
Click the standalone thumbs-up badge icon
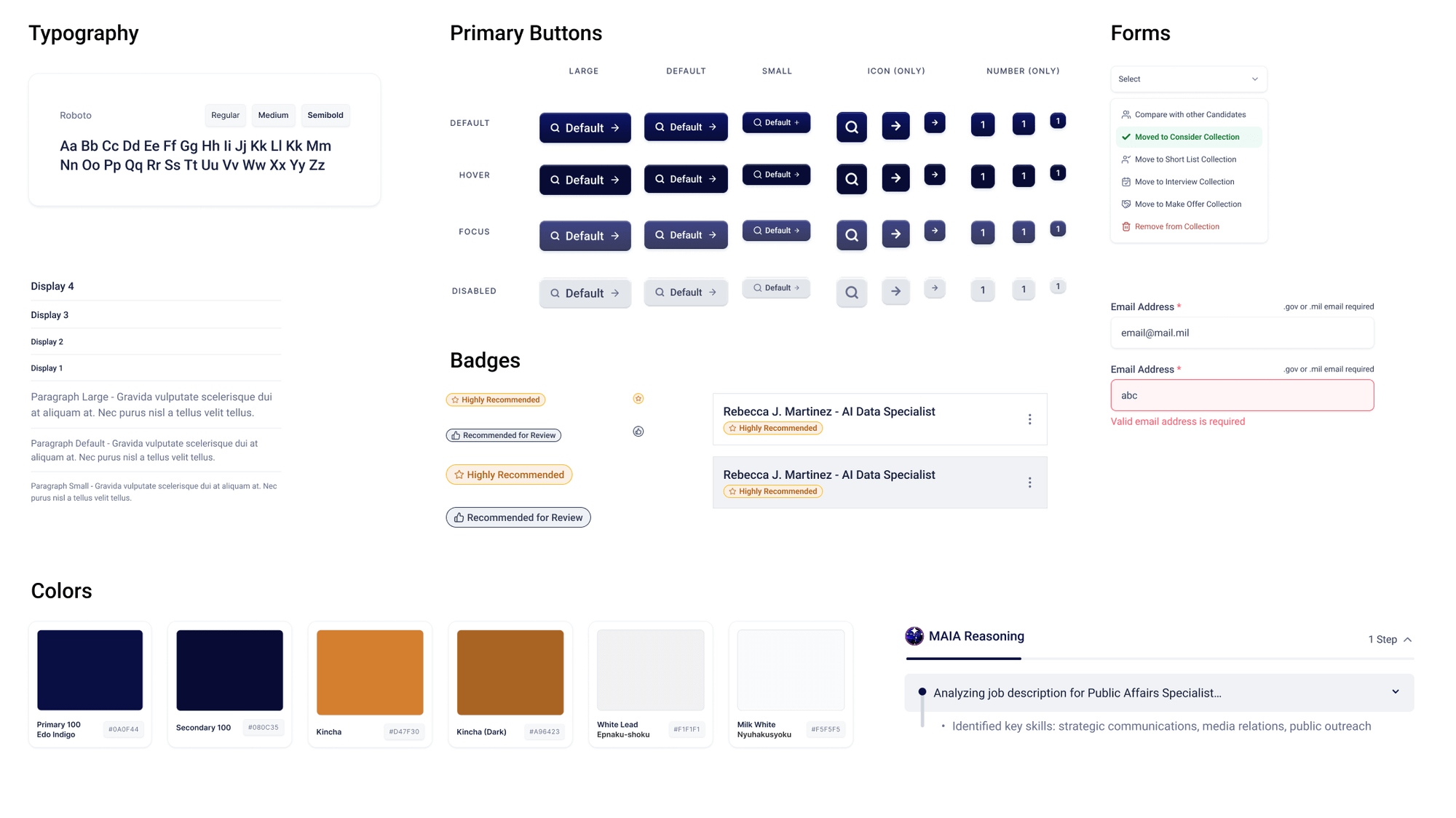(x=638, y=432)
